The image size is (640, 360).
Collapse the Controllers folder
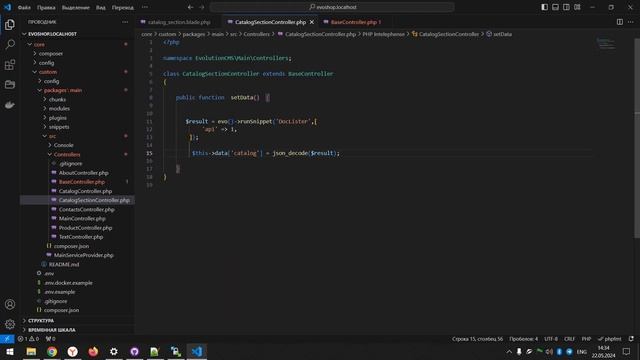pos(77,154)
